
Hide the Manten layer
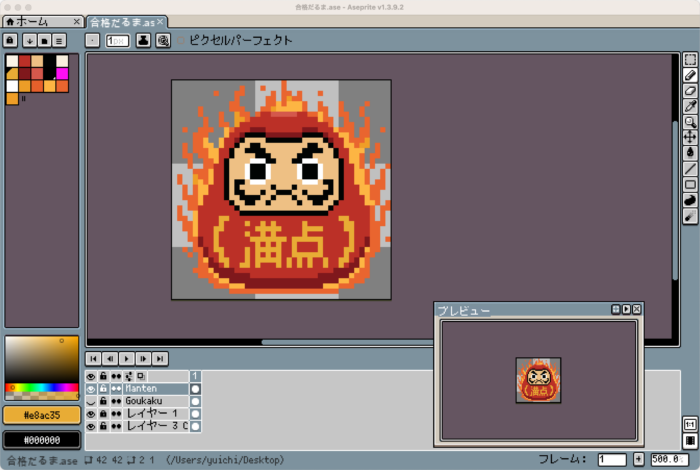coord(91,388)
